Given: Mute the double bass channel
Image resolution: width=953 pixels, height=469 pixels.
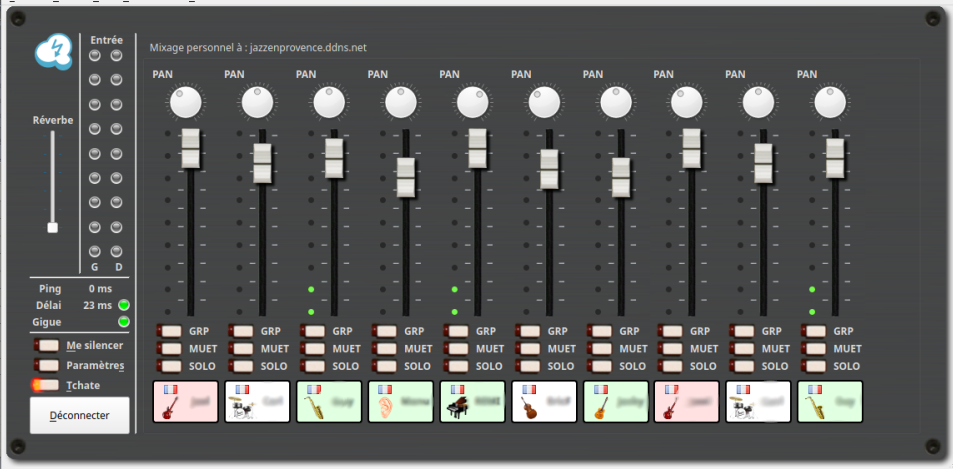Looking at the screenshot, I should pyautogui.click(x=528, y=349).
